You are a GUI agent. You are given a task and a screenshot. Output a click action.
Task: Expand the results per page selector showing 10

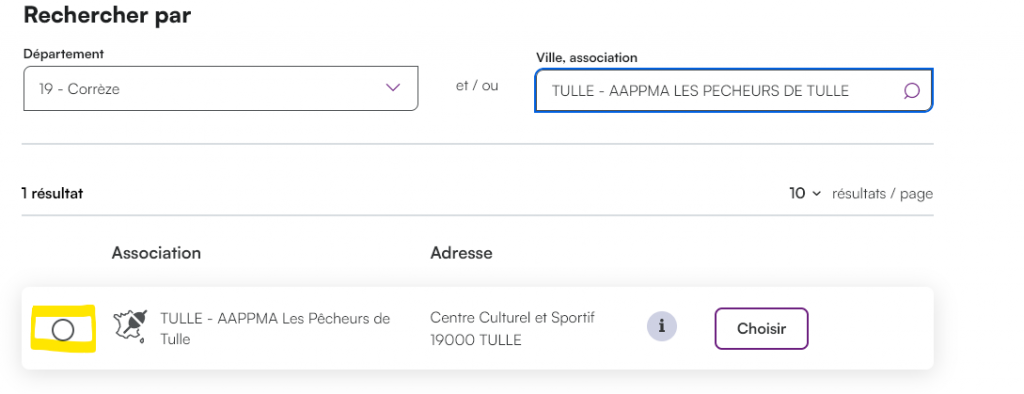tap(805, 193)
